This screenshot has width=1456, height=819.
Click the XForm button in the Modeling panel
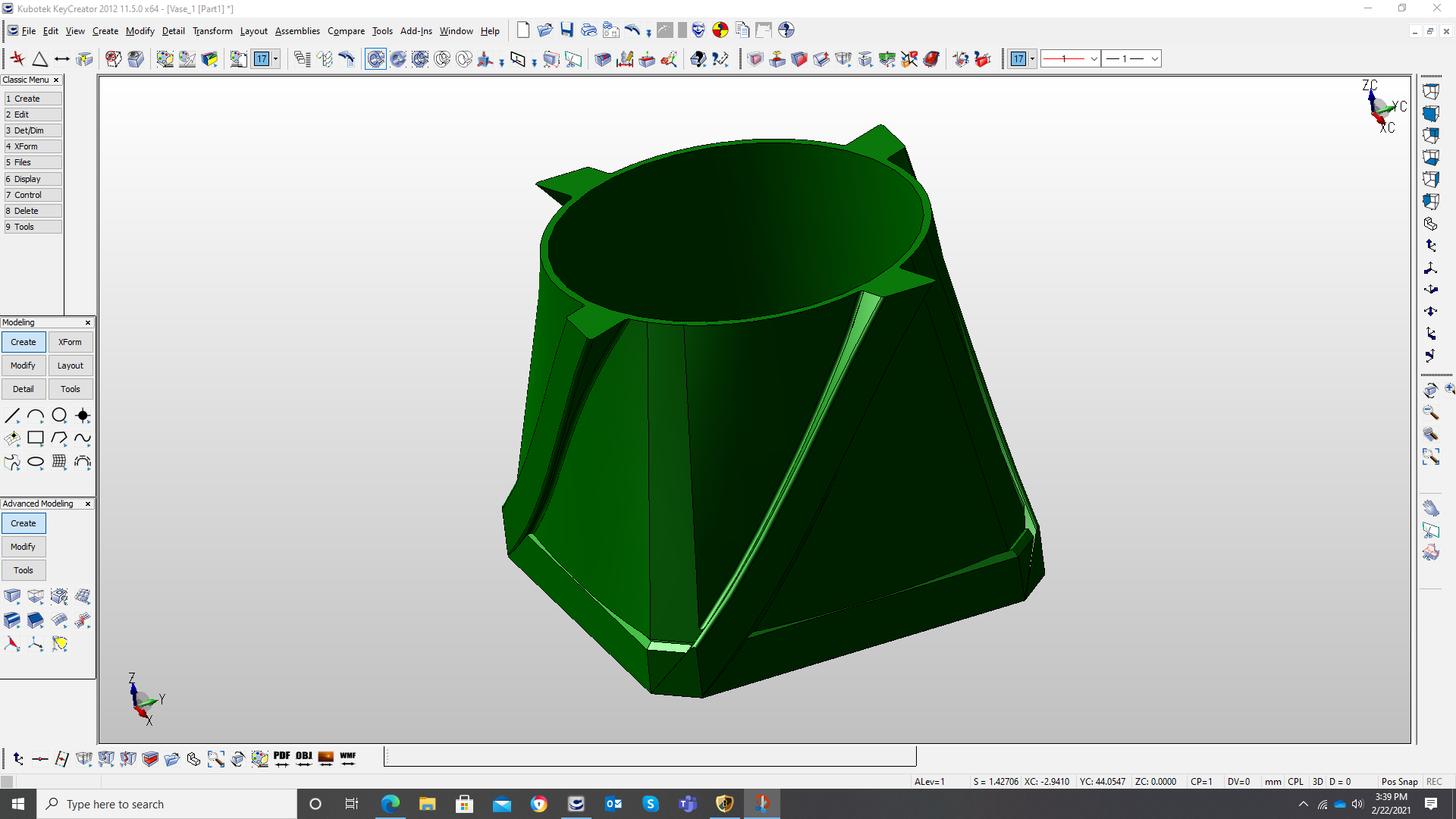(70, 342)
